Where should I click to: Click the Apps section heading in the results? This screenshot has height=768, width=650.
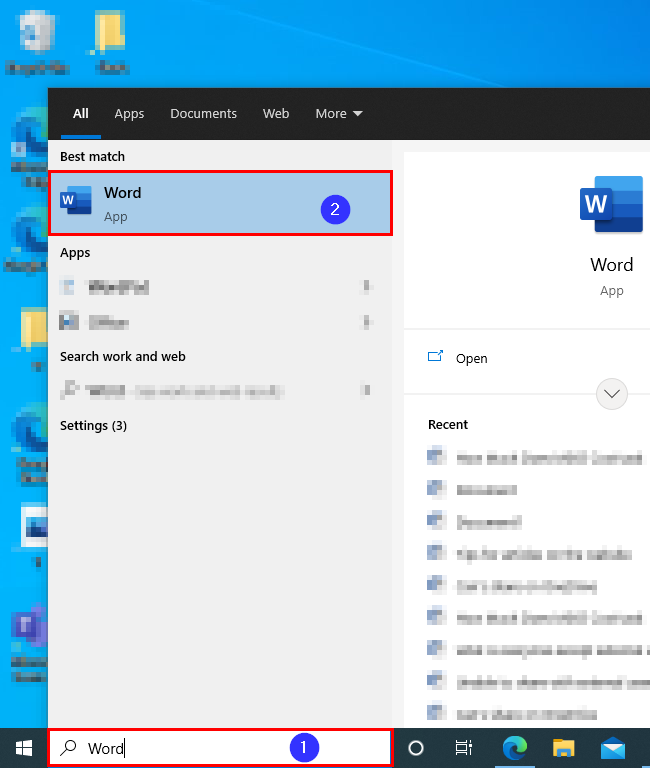pos(75,253)
